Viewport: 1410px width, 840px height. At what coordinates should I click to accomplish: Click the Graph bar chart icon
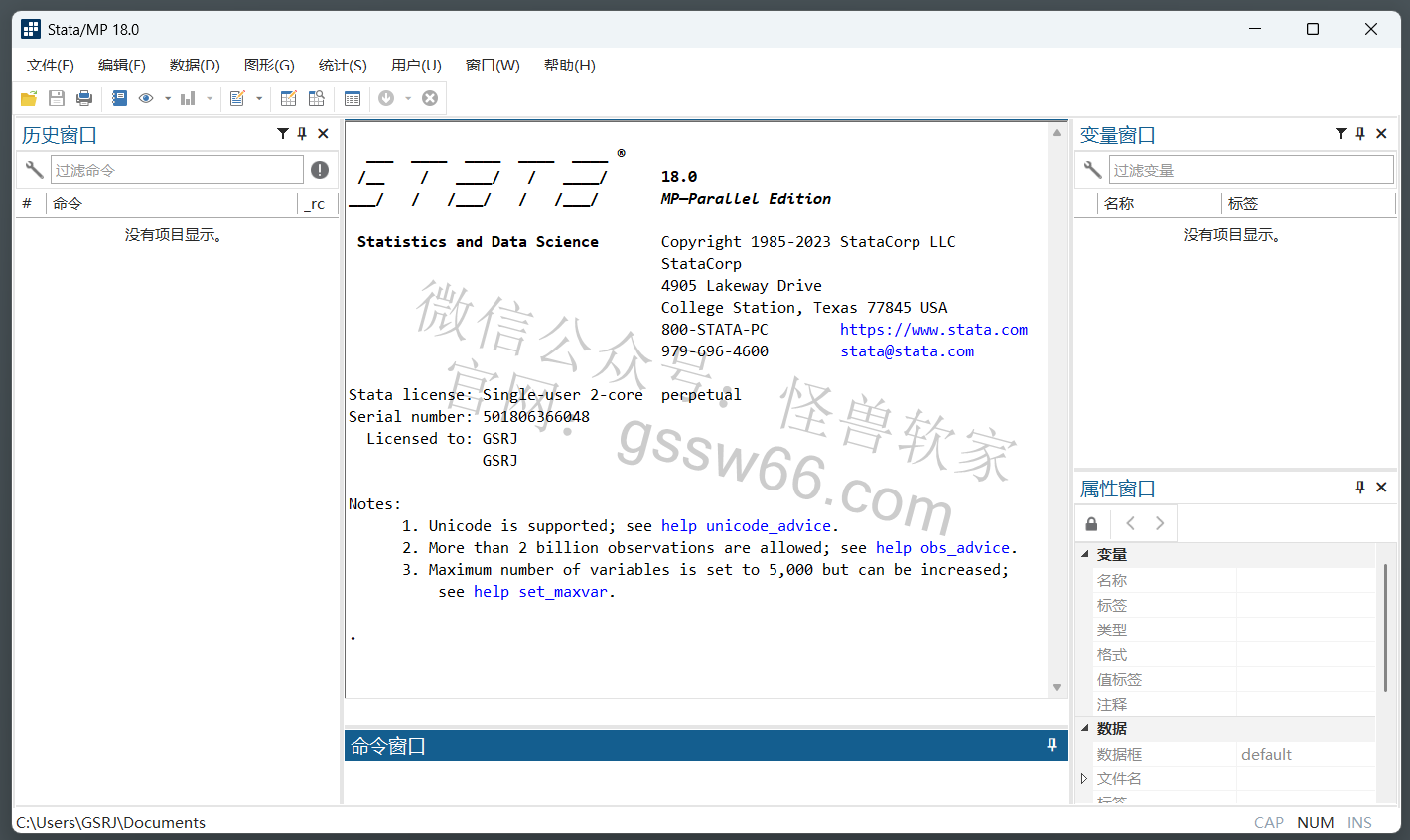point(188,98)
